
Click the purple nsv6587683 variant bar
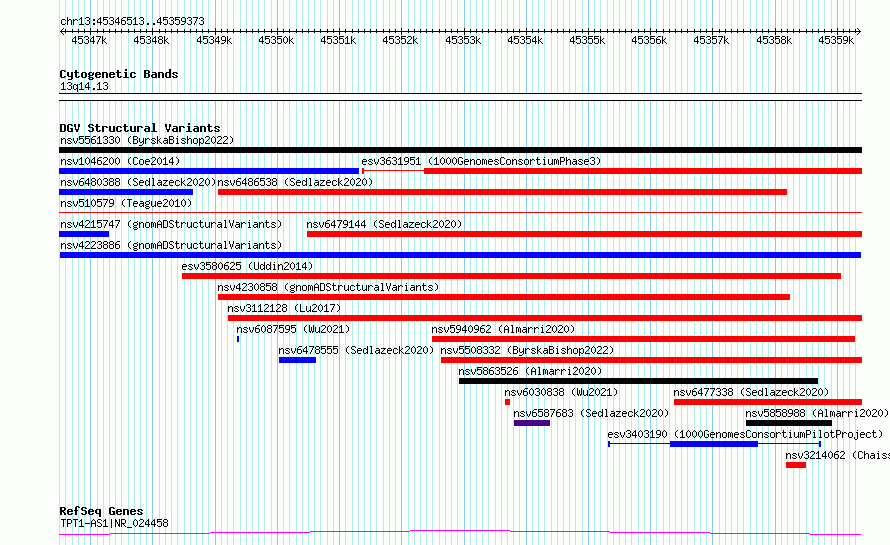532,423
